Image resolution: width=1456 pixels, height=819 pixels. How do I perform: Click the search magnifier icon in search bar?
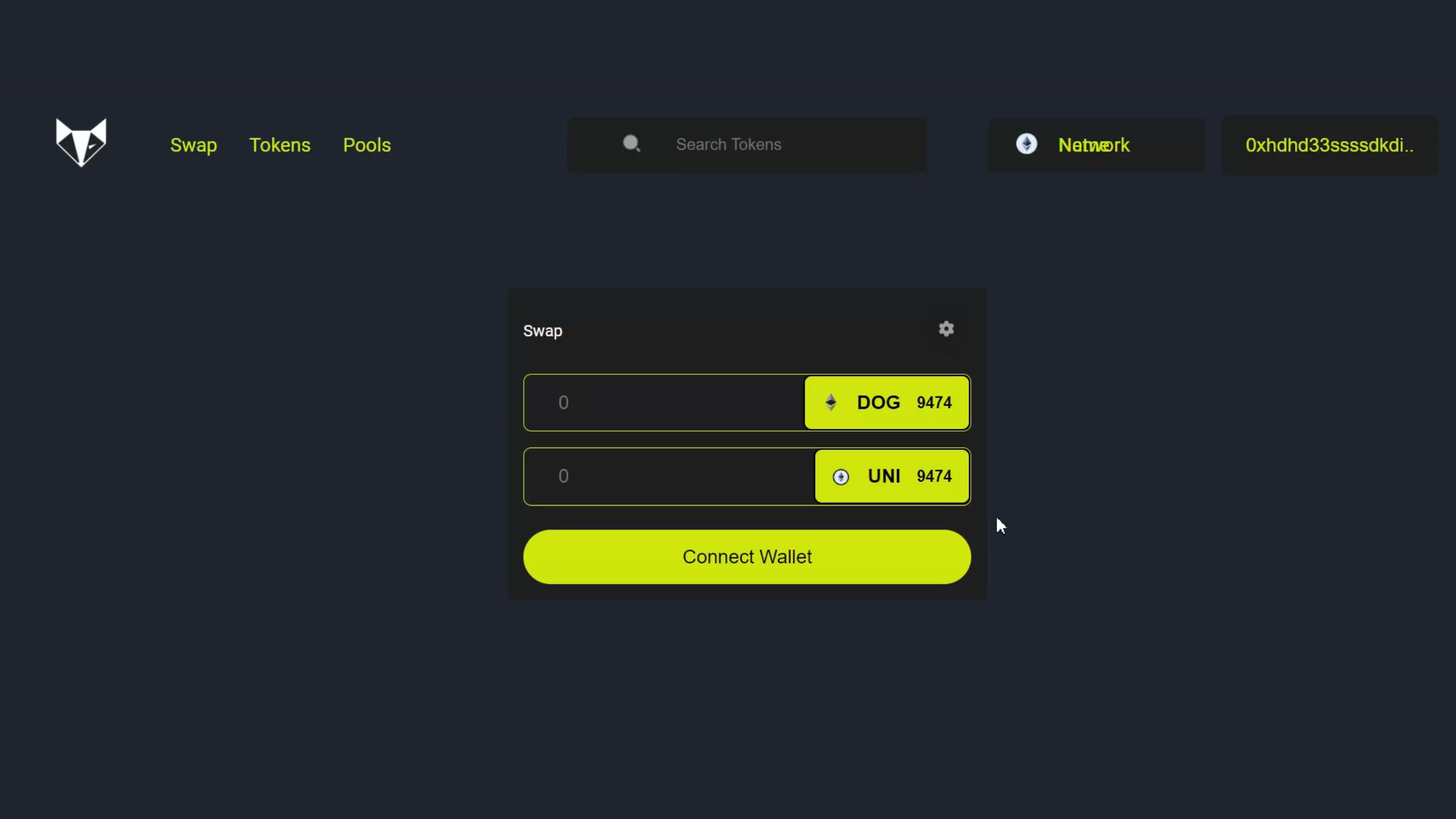tap(632, 144)
